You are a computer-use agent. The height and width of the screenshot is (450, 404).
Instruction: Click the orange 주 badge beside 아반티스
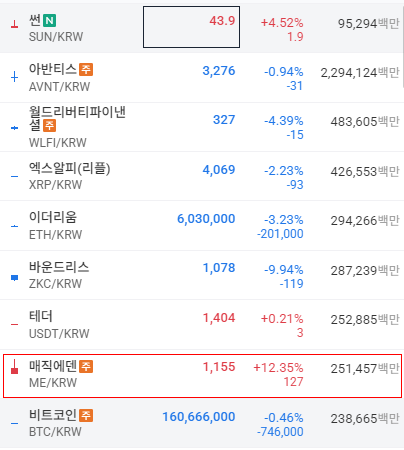point(86,70)
